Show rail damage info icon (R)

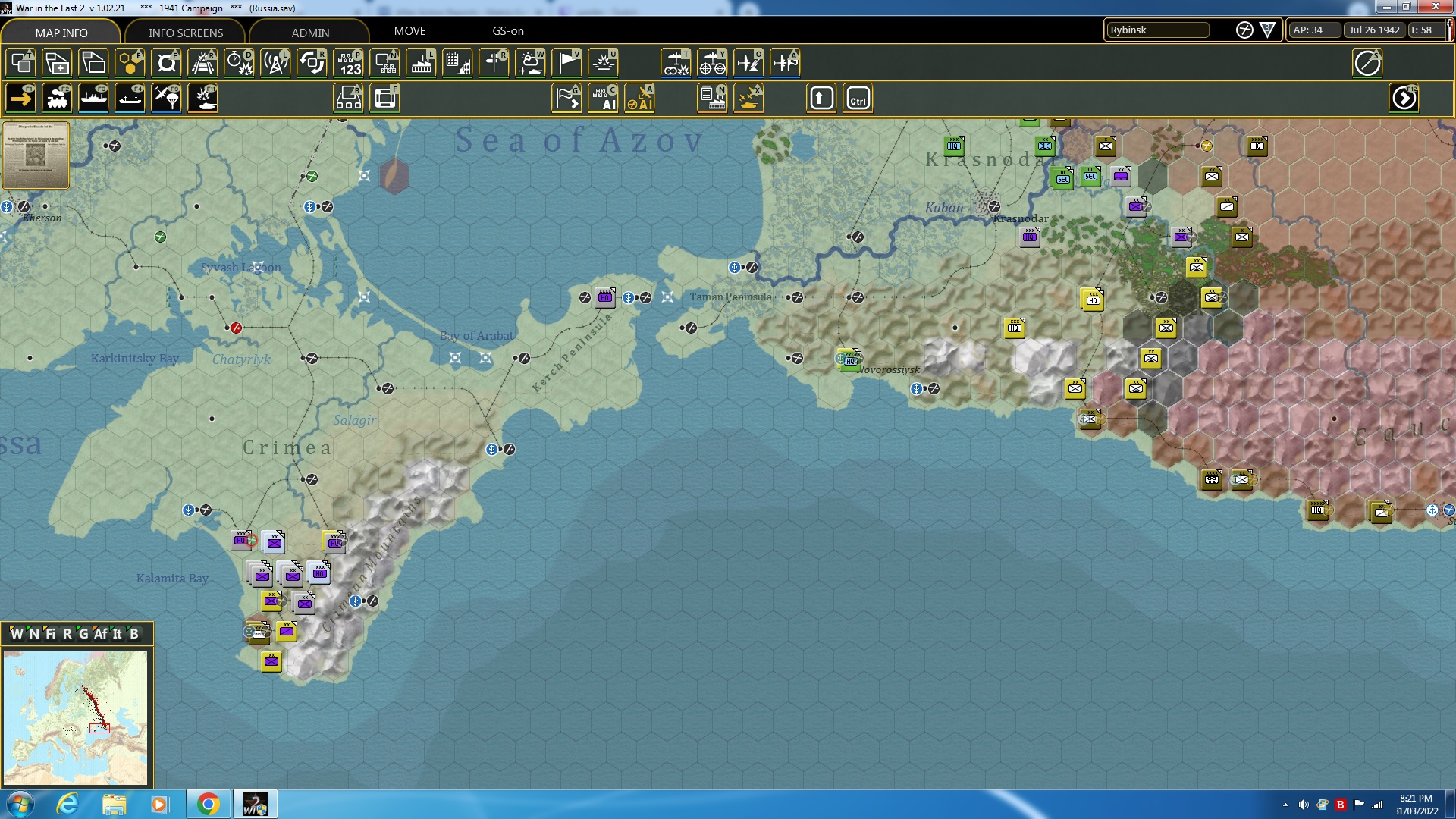pyautogui.click(x=202, y=63)
